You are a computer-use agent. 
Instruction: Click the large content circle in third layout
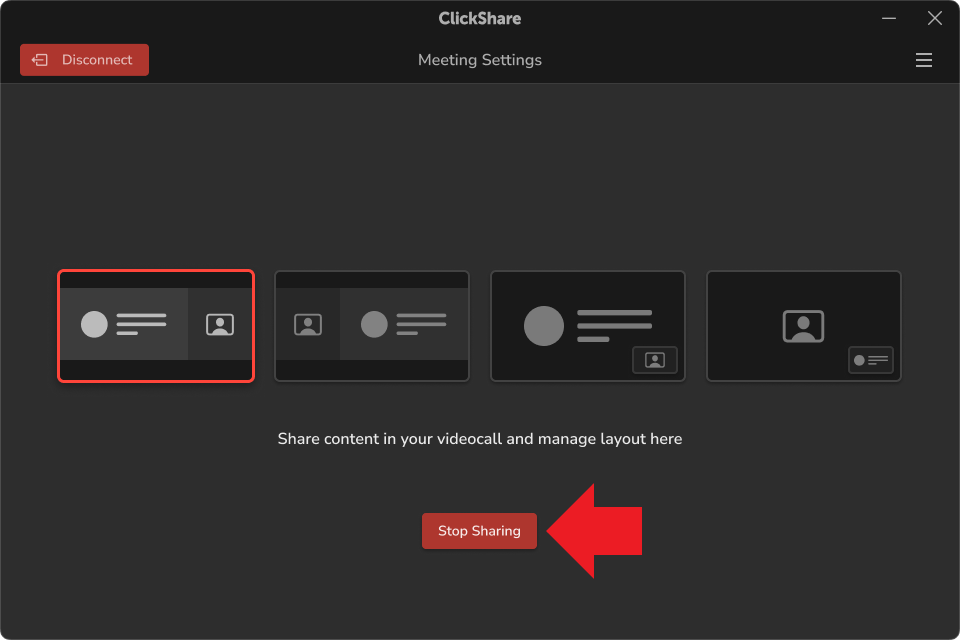pyautogui.click(x=544, y=326)
